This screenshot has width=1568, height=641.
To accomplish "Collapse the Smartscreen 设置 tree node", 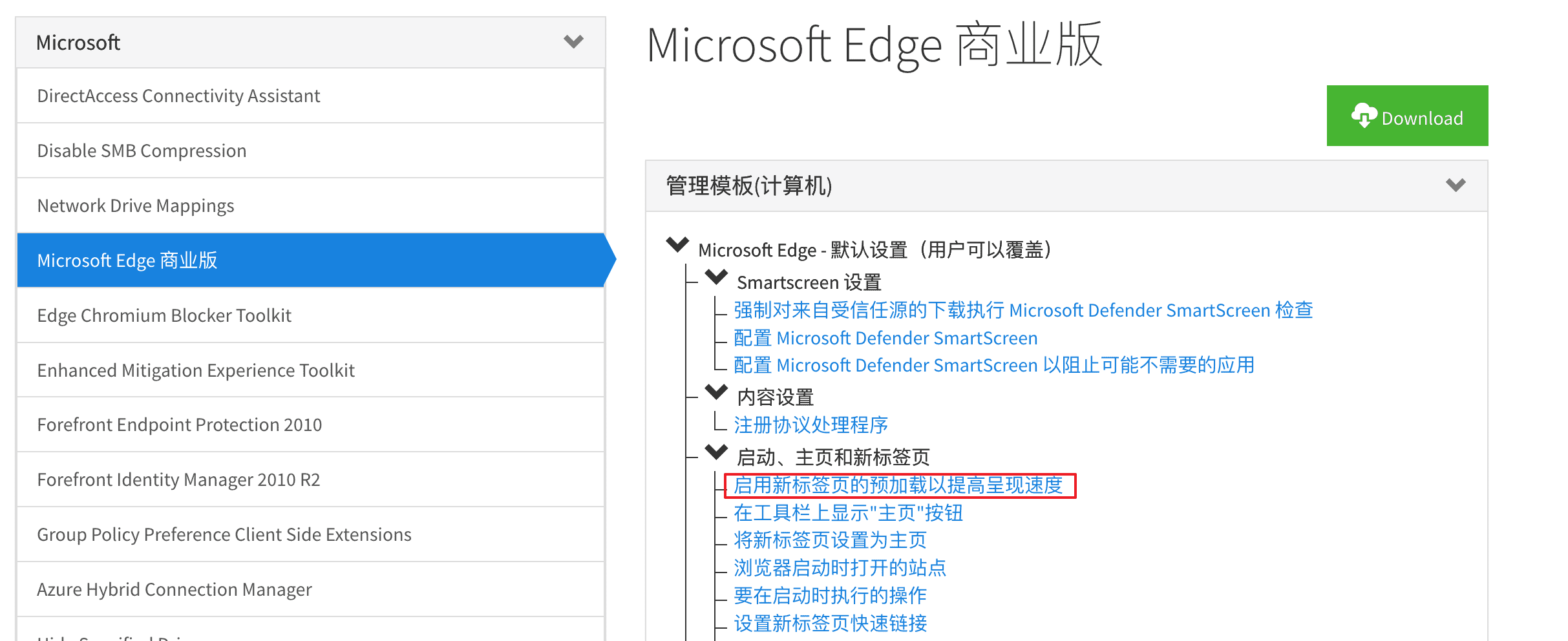I will pos(716,278).
